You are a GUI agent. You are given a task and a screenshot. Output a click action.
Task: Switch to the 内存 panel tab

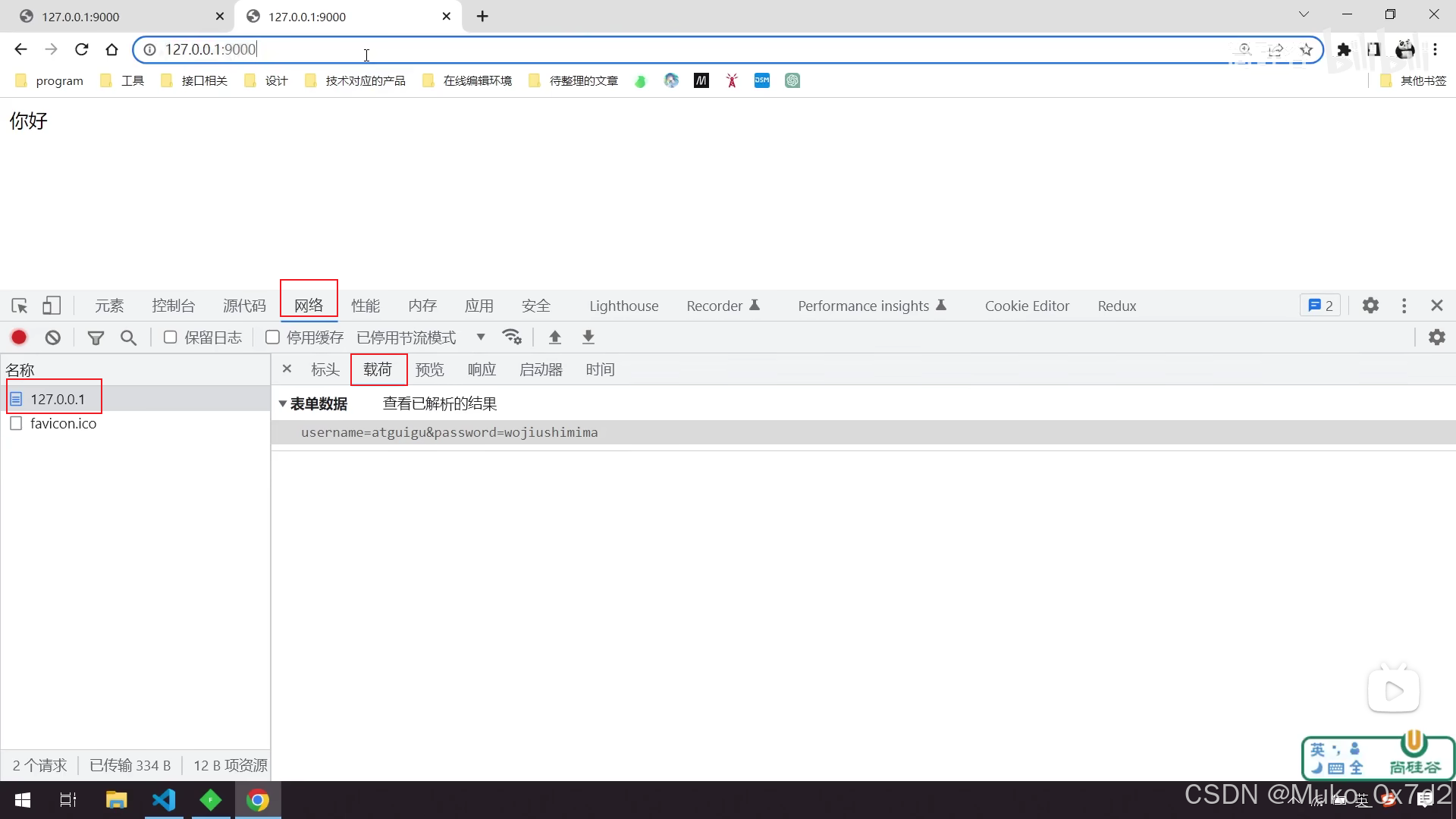422,306
